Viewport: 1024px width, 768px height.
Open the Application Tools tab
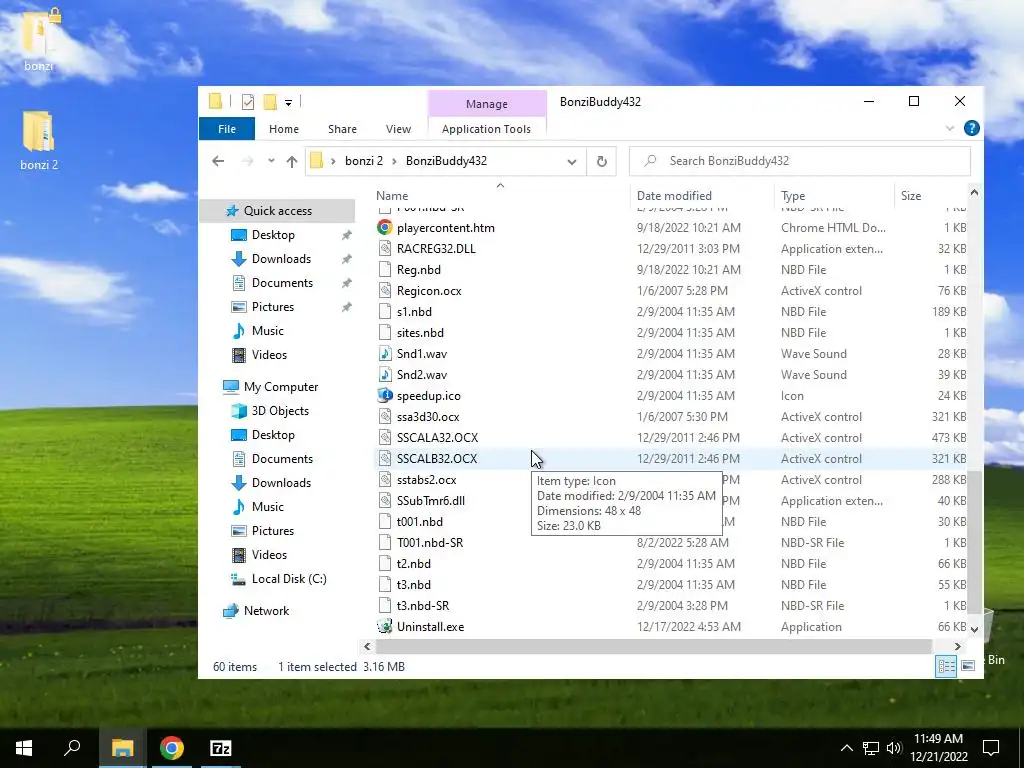click(486, 129)
